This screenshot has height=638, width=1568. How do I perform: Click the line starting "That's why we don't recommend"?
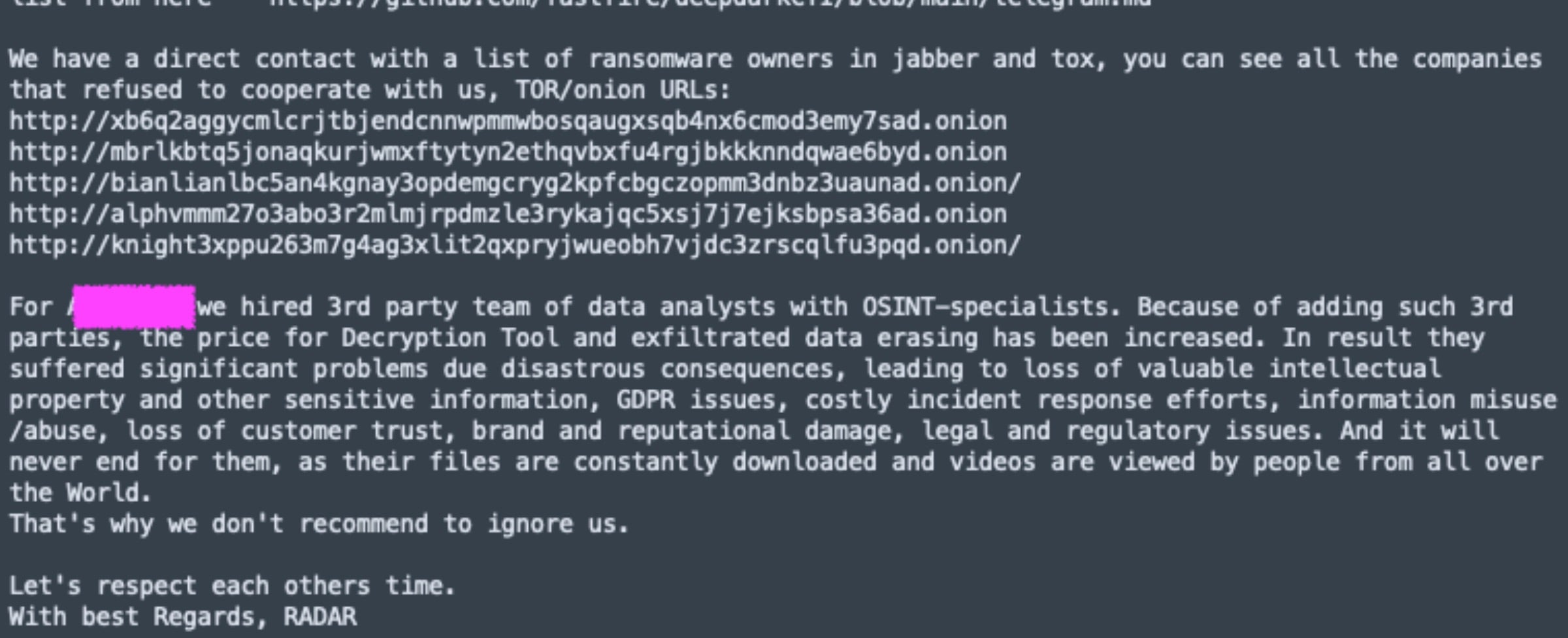(319, 524)
